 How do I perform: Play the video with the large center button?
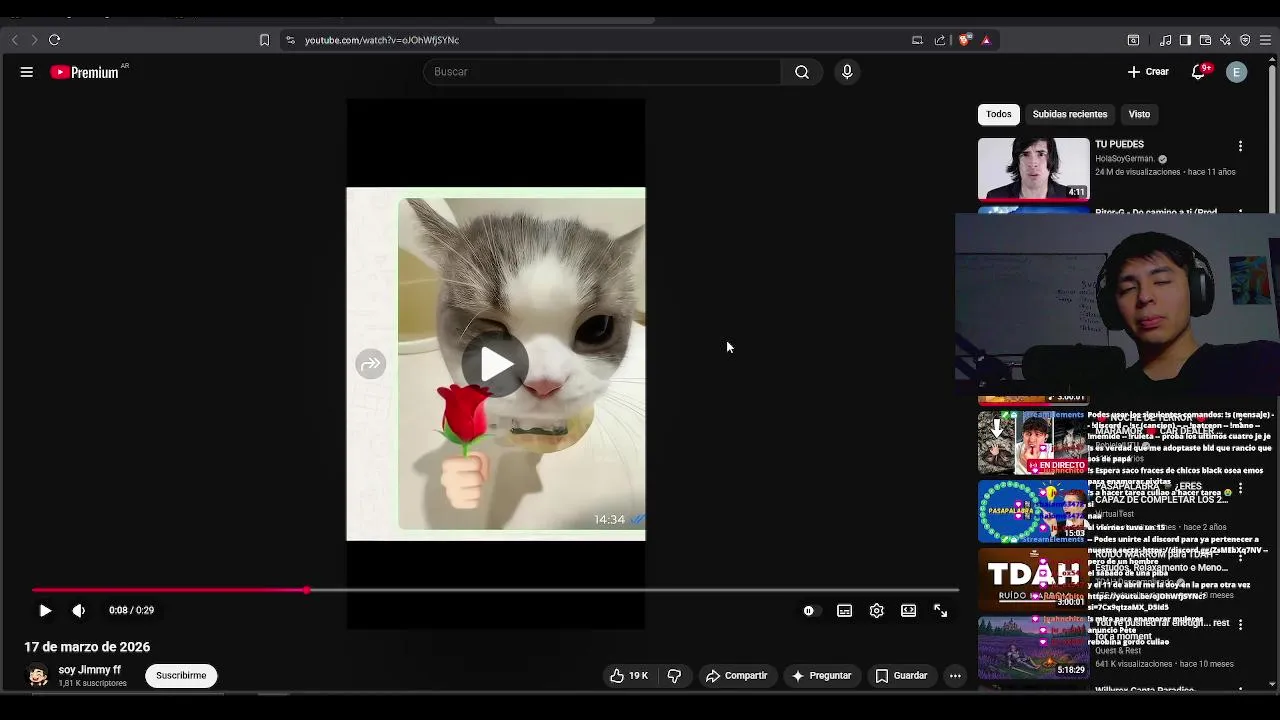(x=496, y=364)
